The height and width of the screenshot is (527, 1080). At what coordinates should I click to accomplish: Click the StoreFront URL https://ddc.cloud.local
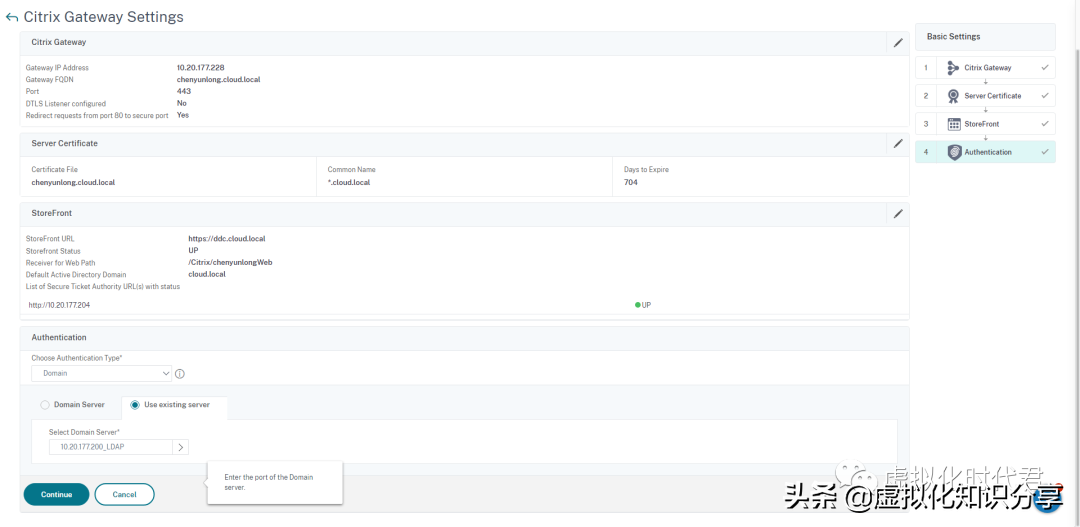coord(227,238)
